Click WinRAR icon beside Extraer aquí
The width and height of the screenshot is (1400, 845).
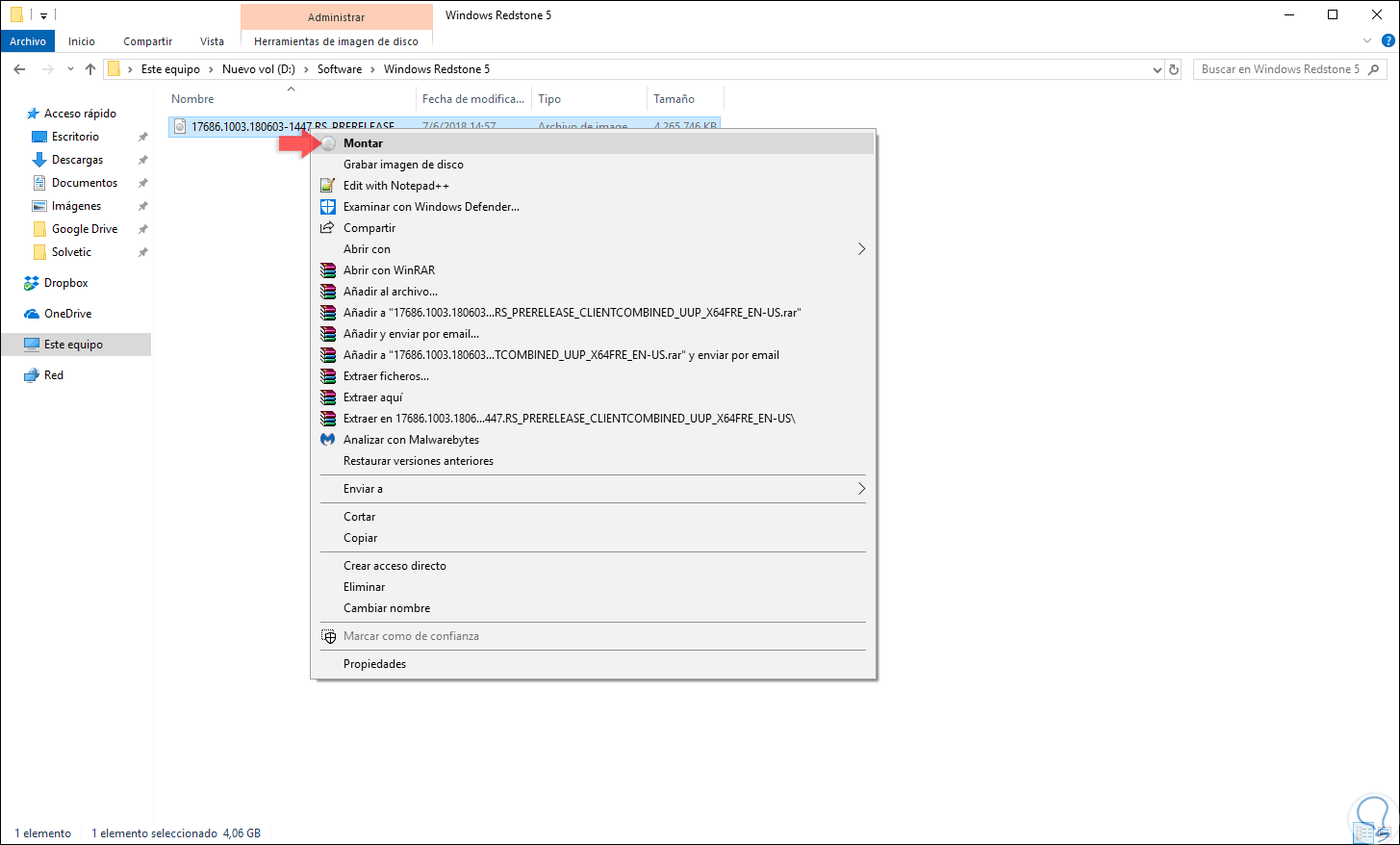(x=328, y=397)
